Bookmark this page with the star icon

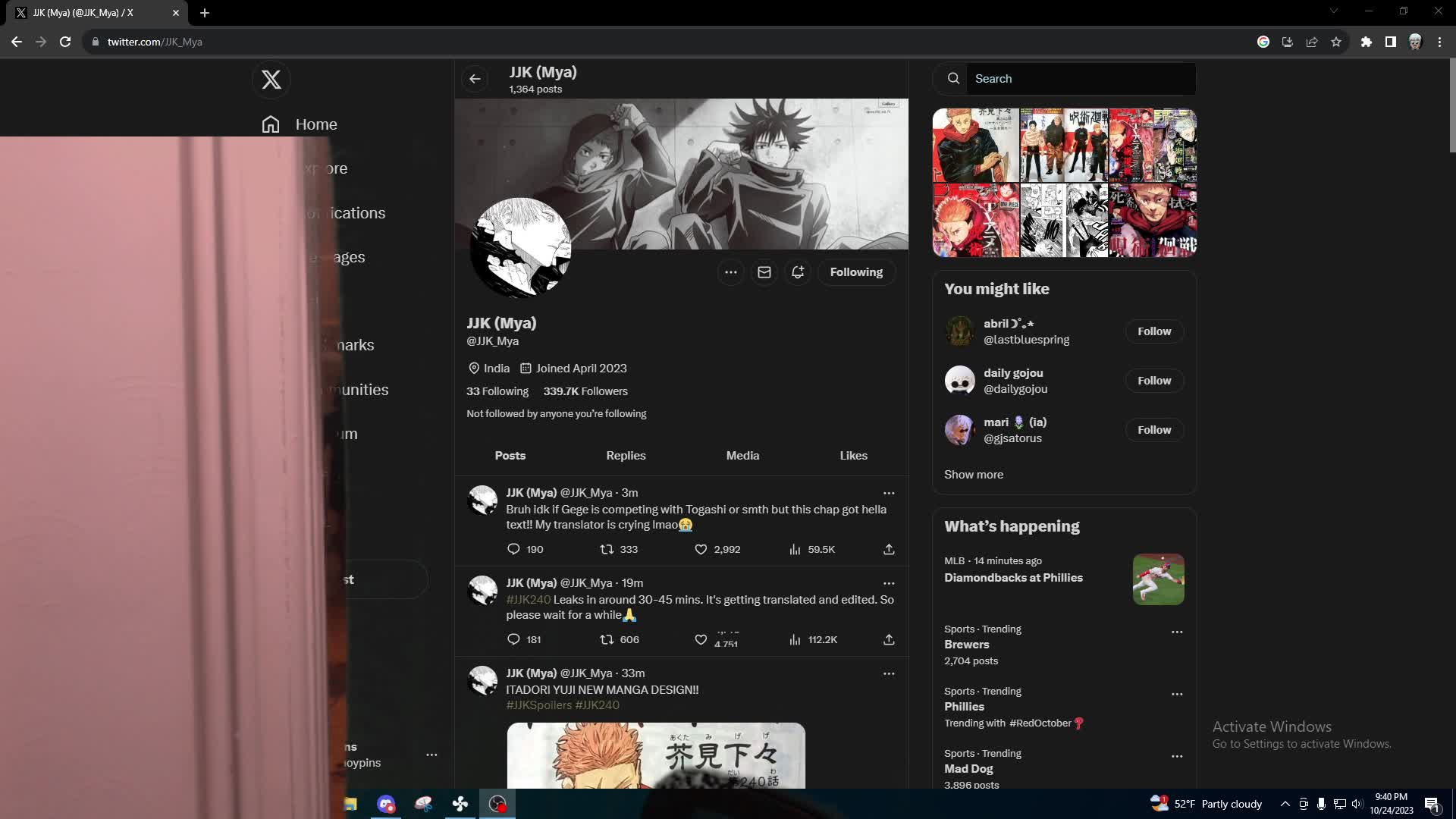pos(1336,42)
